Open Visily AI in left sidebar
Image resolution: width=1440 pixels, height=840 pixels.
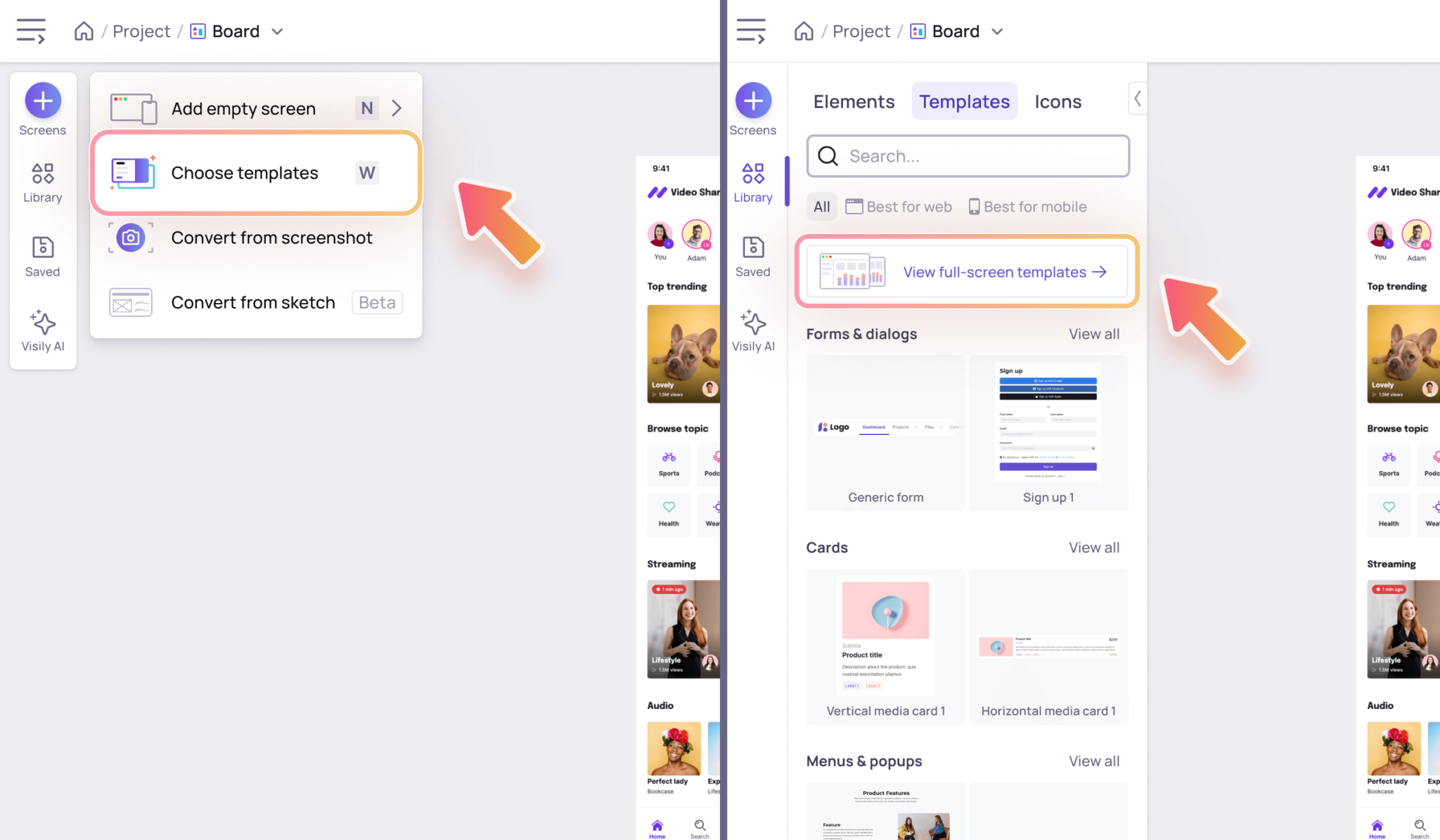[x=43, y=330]
